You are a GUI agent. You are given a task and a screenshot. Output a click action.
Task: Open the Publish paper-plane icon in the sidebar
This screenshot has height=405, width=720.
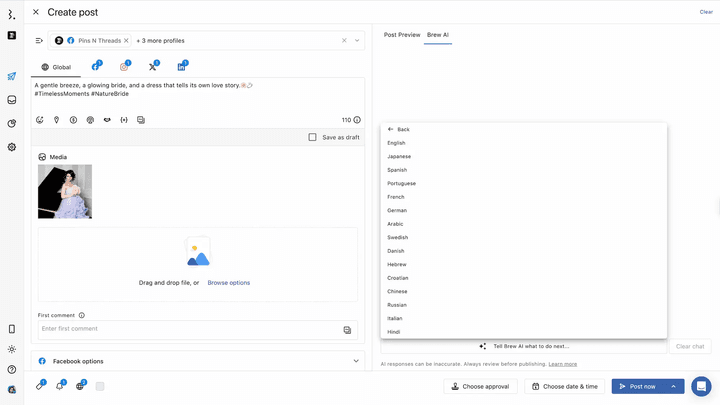12,76
